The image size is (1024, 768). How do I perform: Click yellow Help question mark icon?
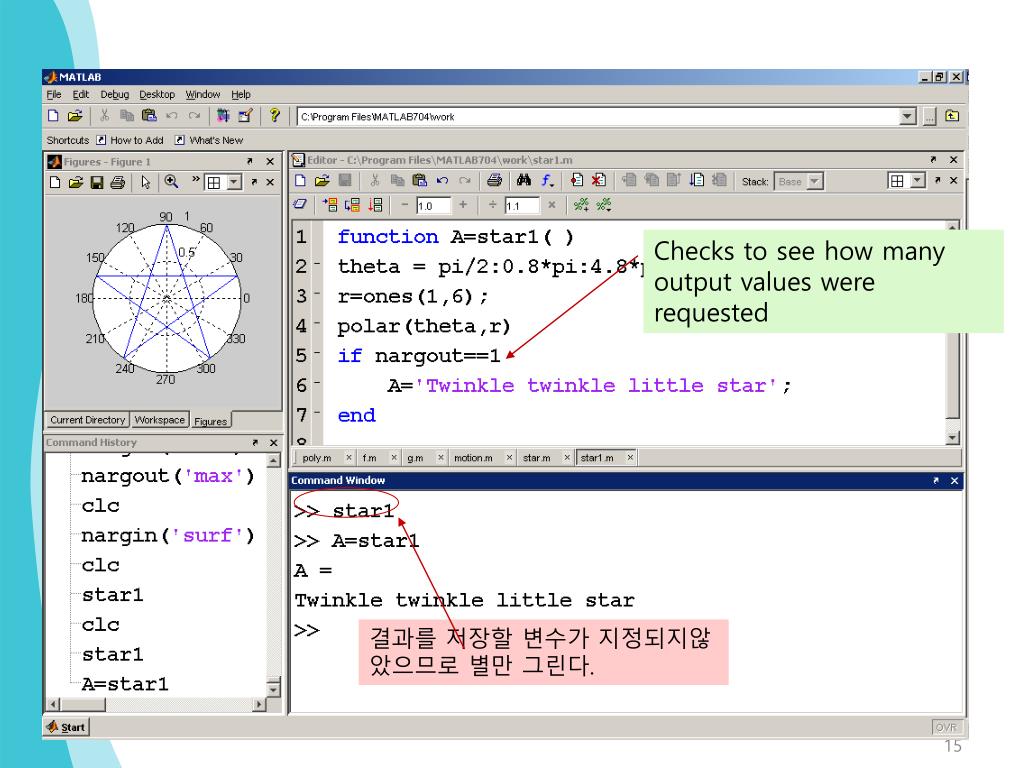[275, 116]
